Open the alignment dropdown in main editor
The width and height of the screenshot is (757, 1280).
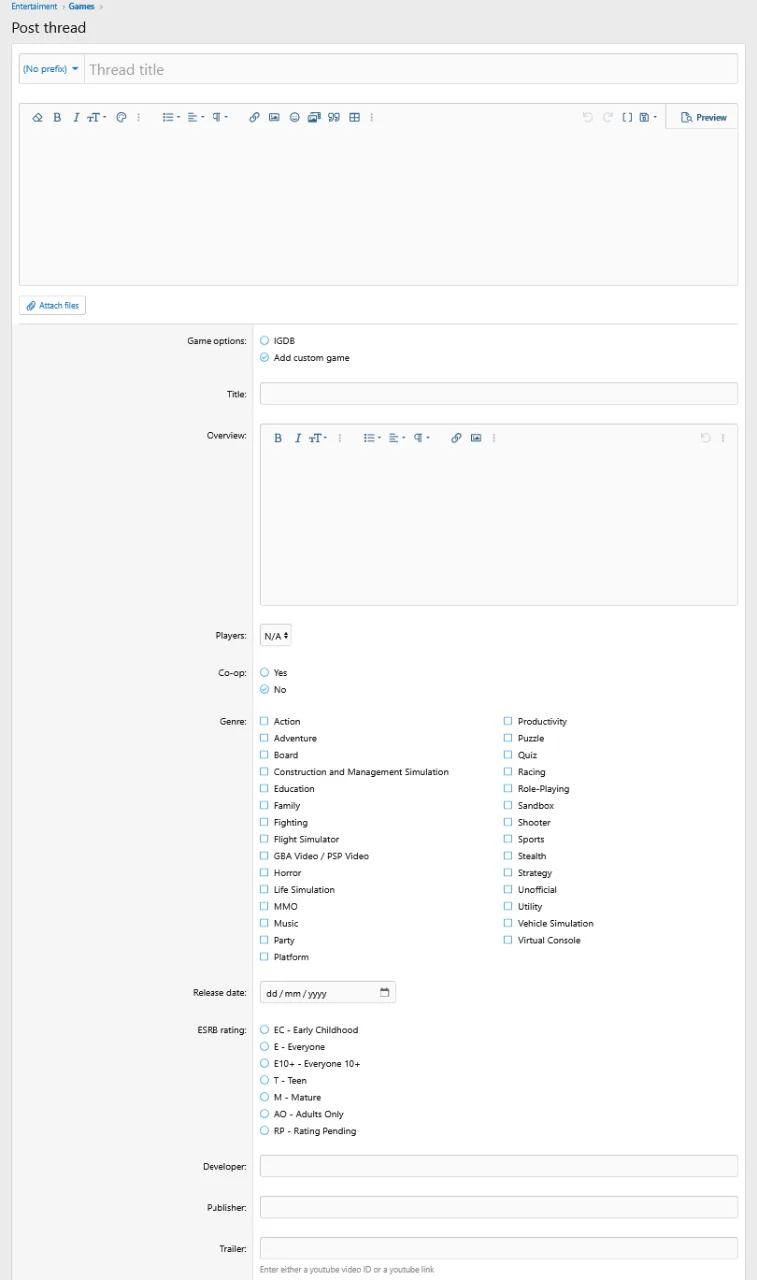[x=196, y=117]
